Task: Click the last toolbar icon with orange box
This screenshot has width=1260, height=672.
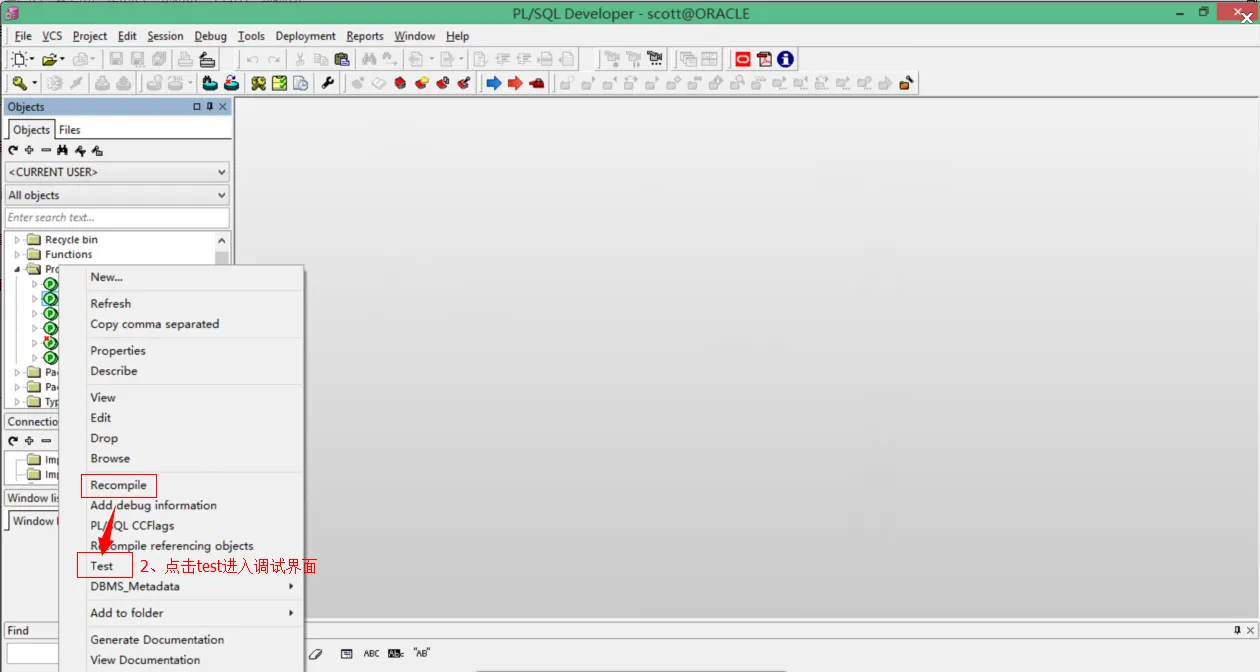Action: click(907, 83)
